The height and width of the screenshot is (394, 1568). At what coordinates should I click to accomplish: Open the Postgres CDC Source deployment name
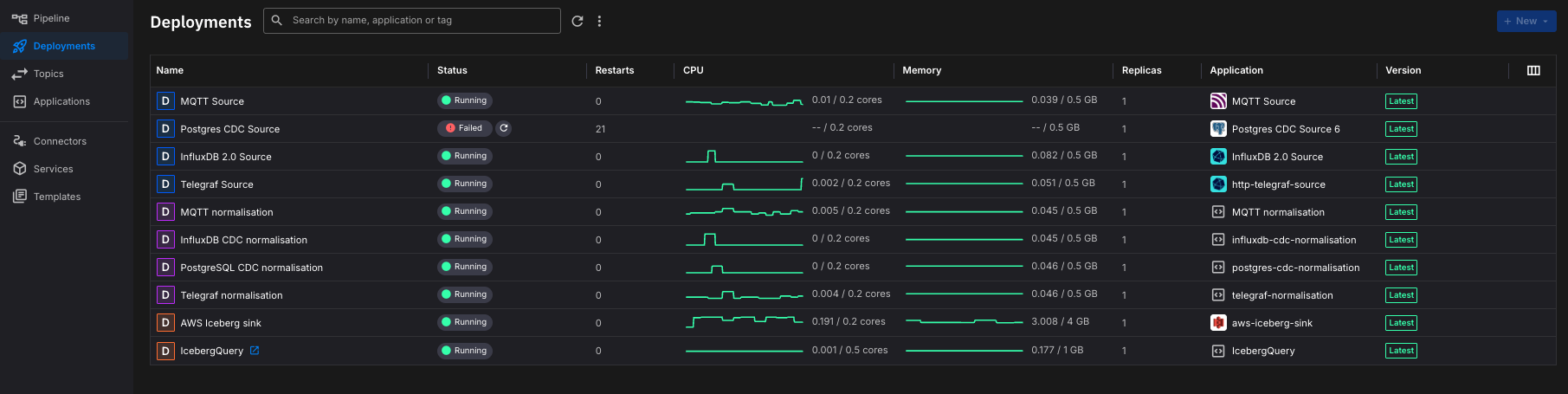230,129
